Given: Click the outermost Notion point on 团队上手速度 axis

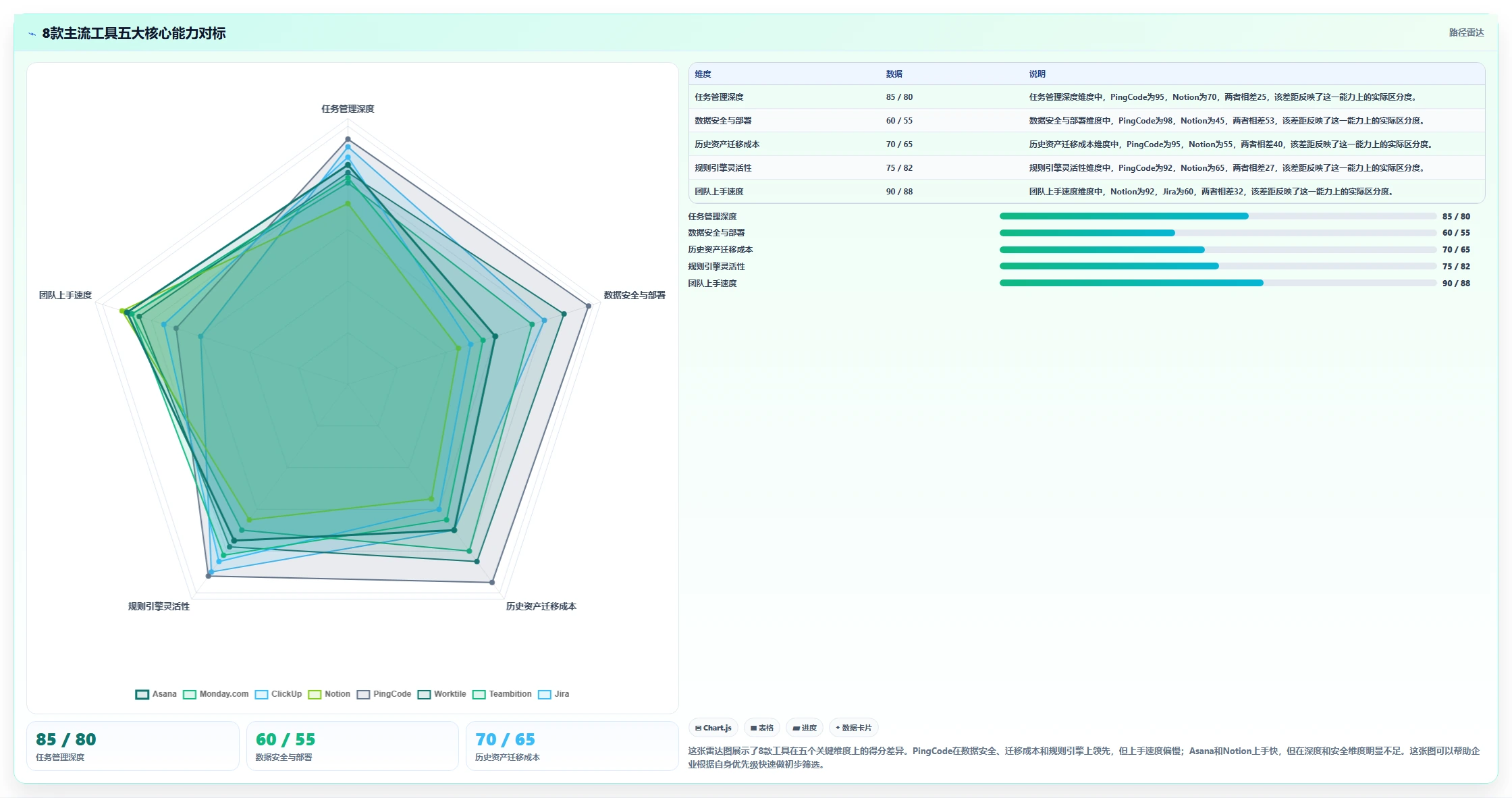Looking at the screenshot, I should 122,311.
